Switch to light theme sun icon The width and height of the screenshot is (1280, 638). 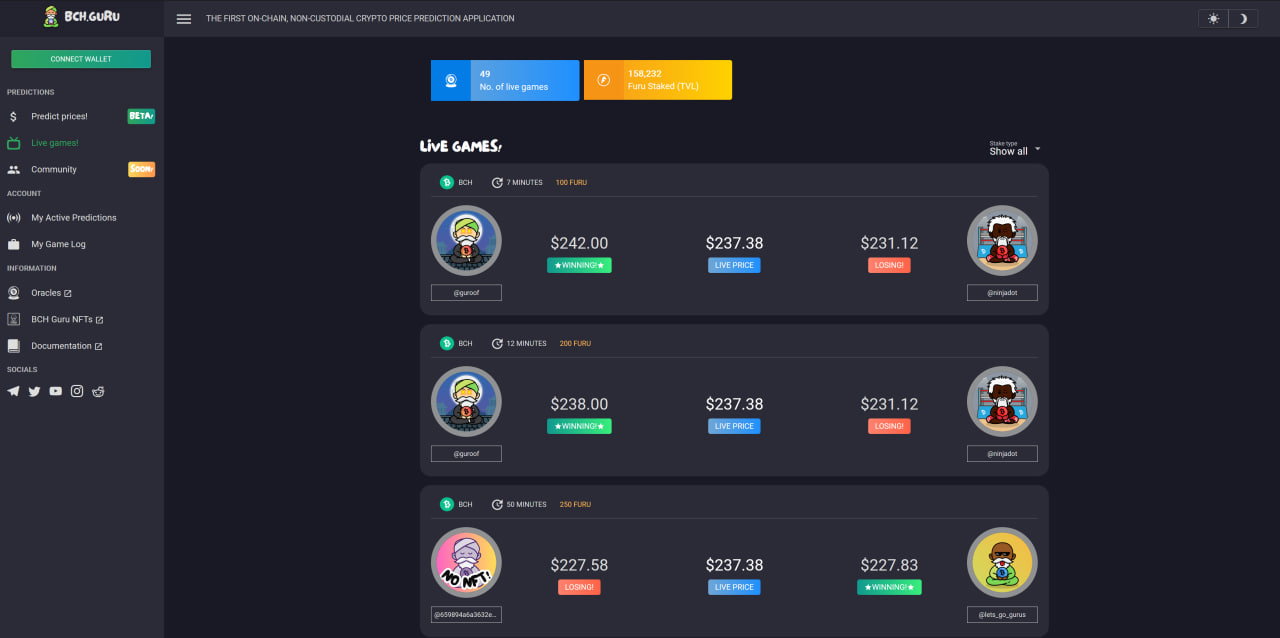click(x=1213, y=19)
